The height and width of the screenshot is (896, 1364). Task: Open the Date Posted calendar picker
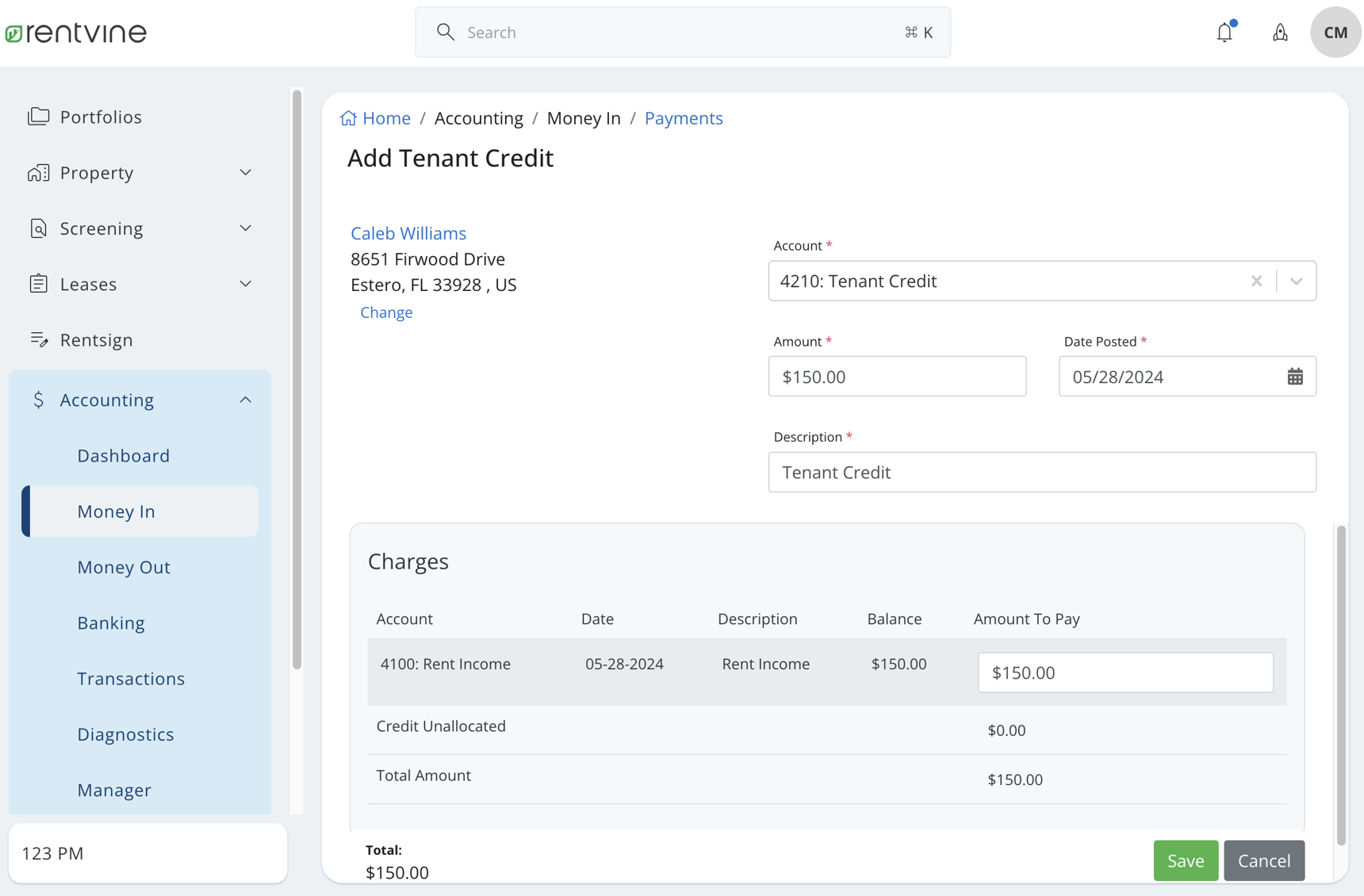point(1296,377)
